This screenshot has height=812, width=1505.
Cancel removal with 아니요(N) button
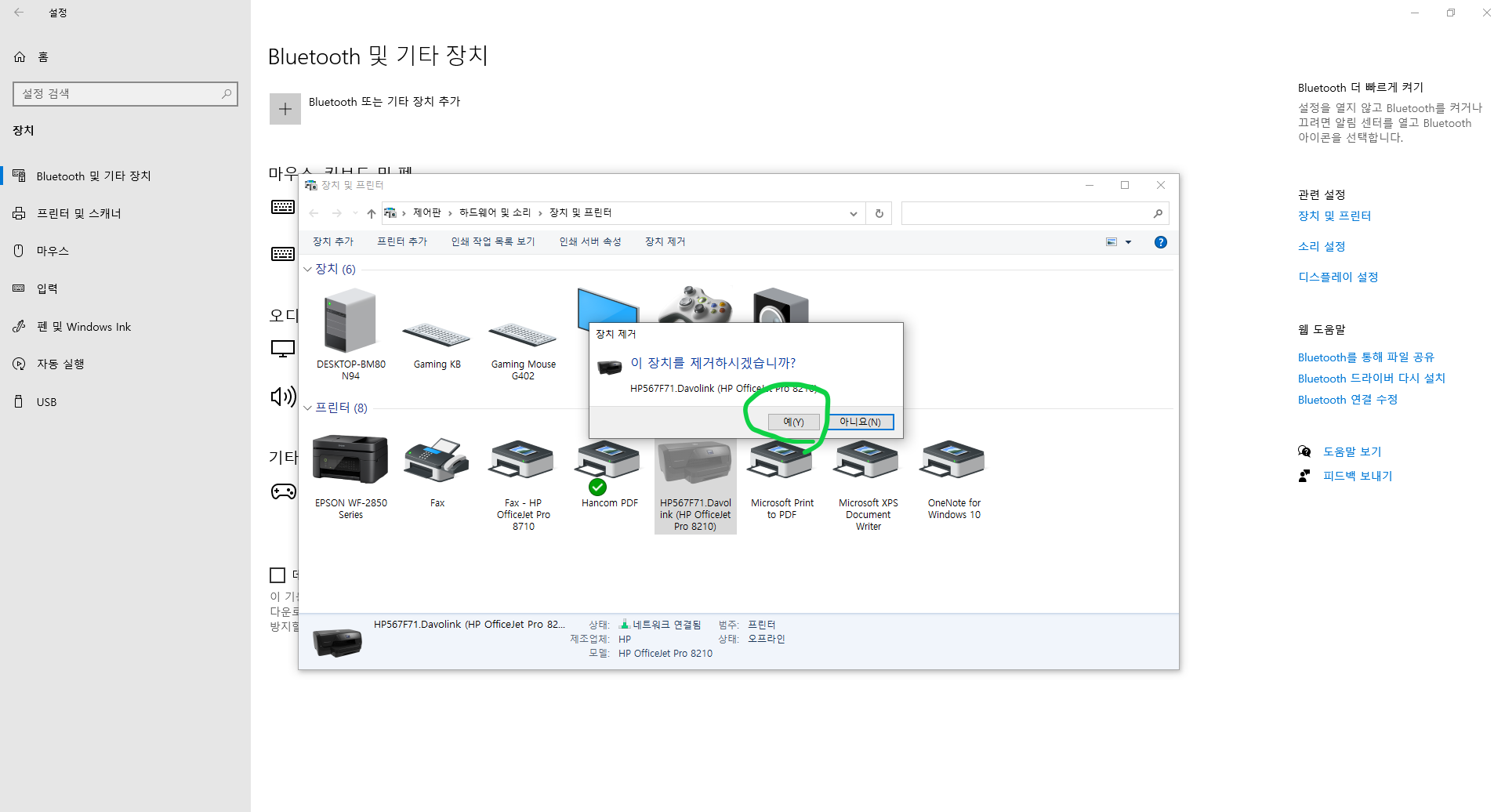(861, 422)
